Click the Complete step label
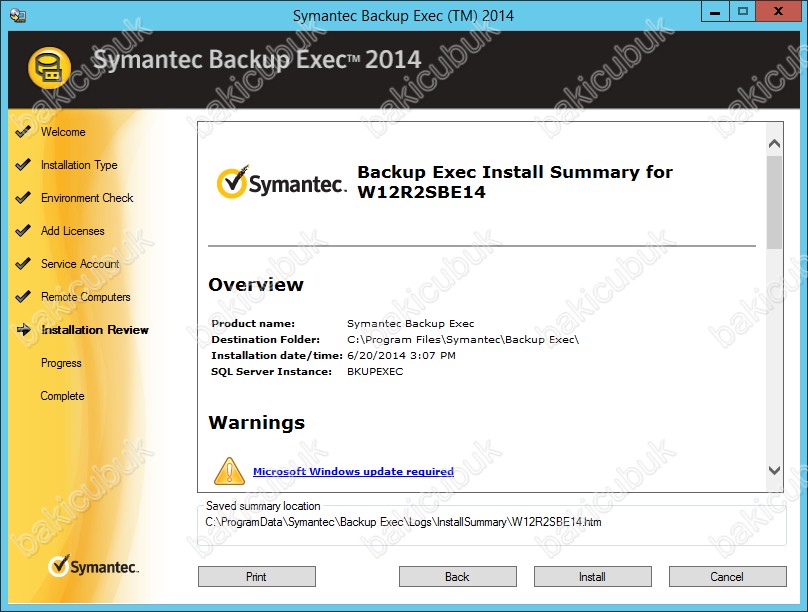 click(62, 396)
